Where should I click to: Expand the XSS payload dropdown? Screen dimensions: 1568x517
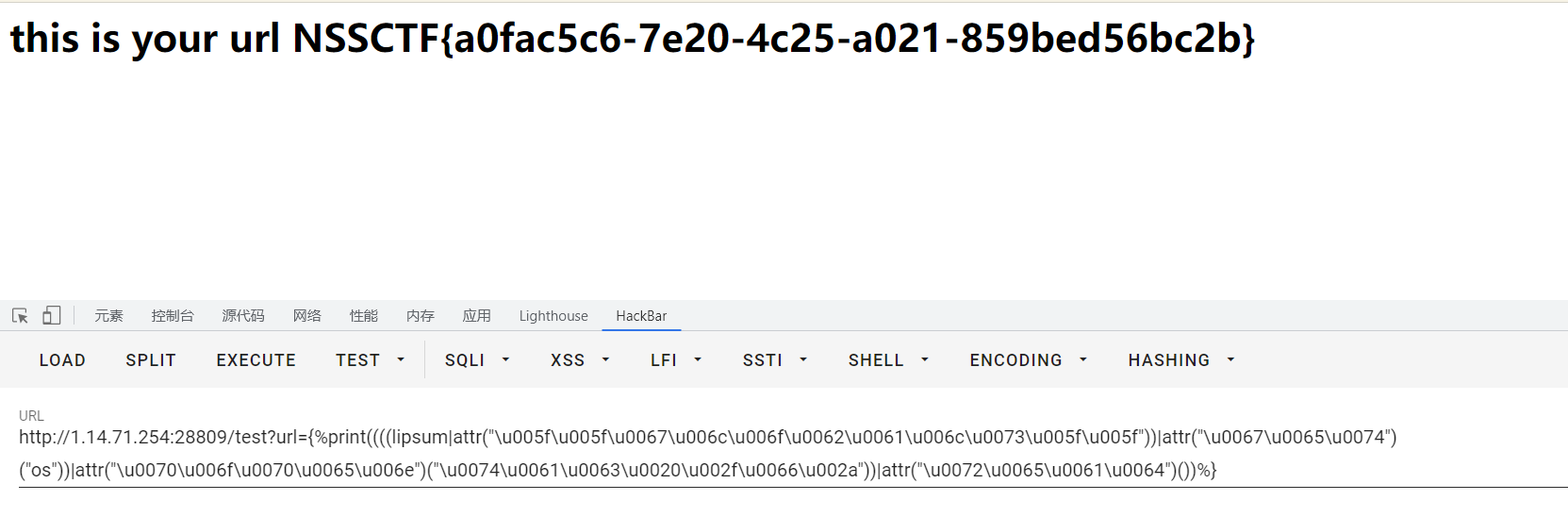[580, 360]
